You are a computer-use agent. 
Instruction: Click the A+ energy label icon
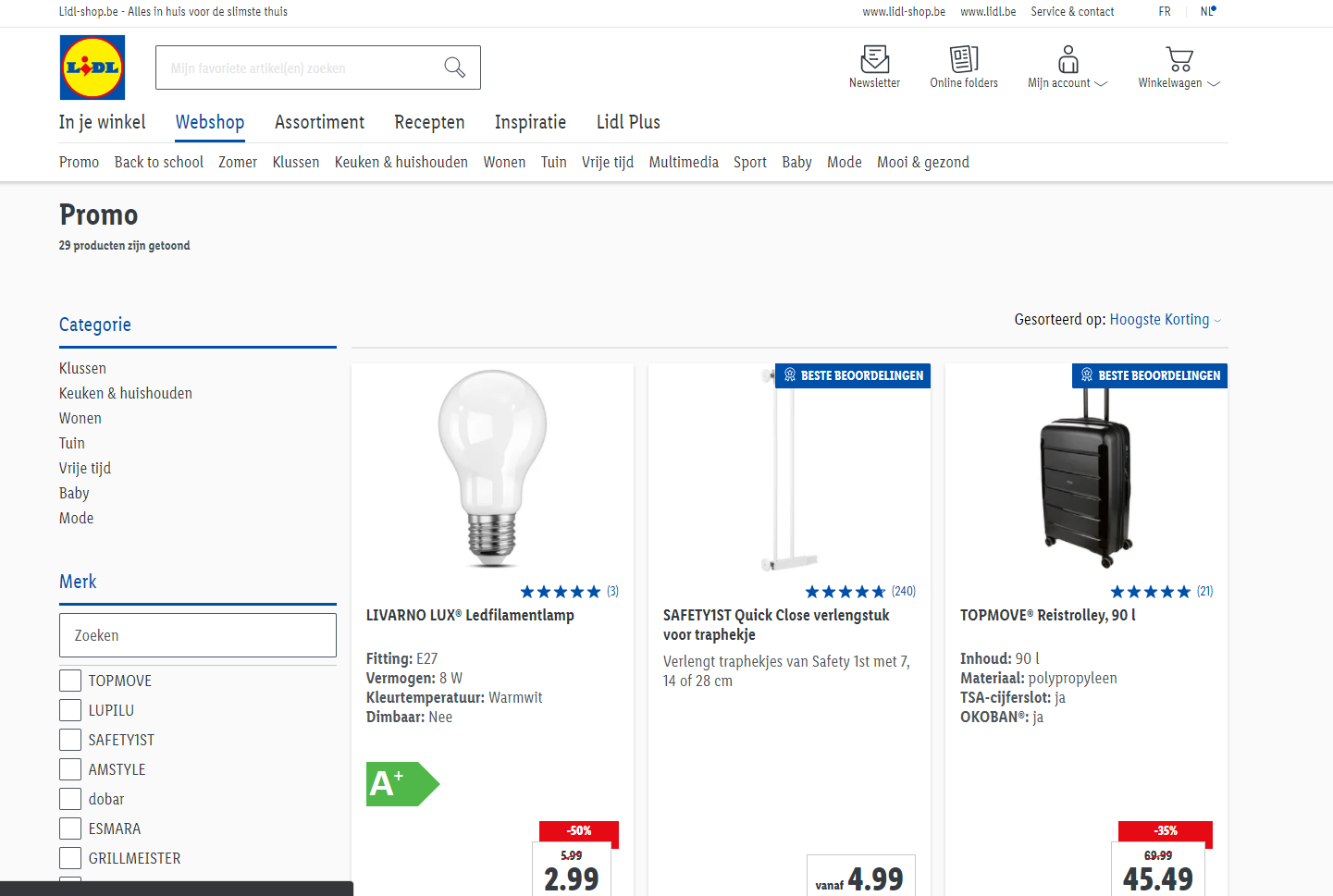[402, 784]
